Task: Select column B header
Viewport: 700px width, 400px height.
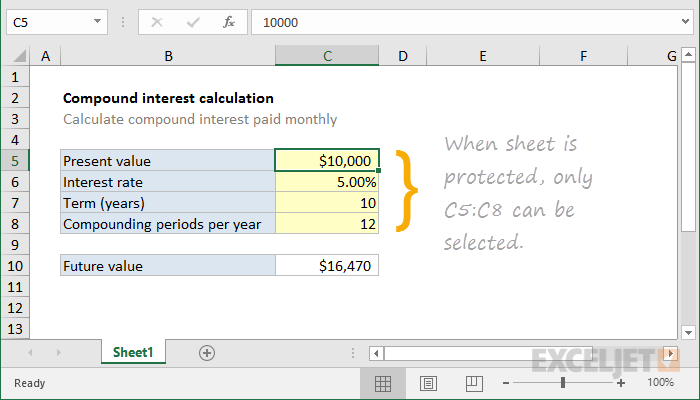Action: coord(168,56)
